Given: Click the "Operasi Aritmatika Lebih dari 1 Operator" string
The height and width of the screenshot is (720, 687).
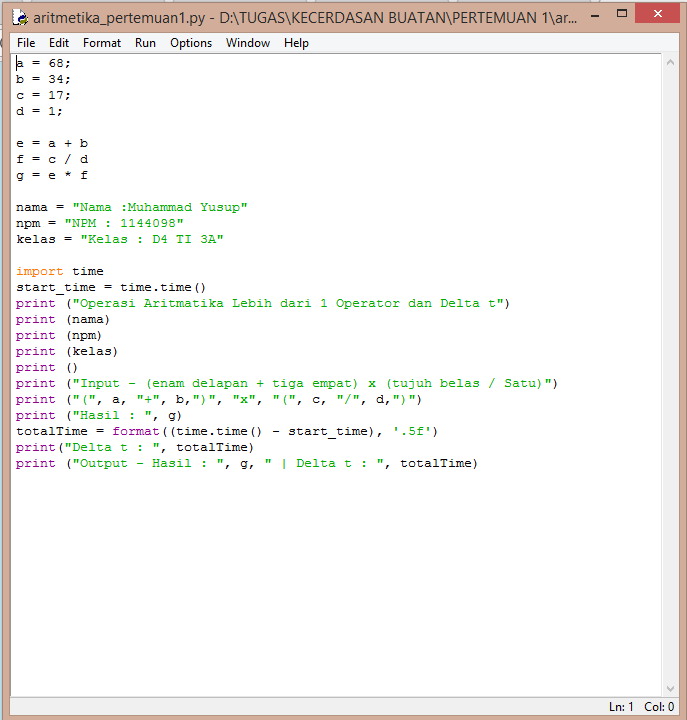Looking at the screenshot, I should pos(288,304).
